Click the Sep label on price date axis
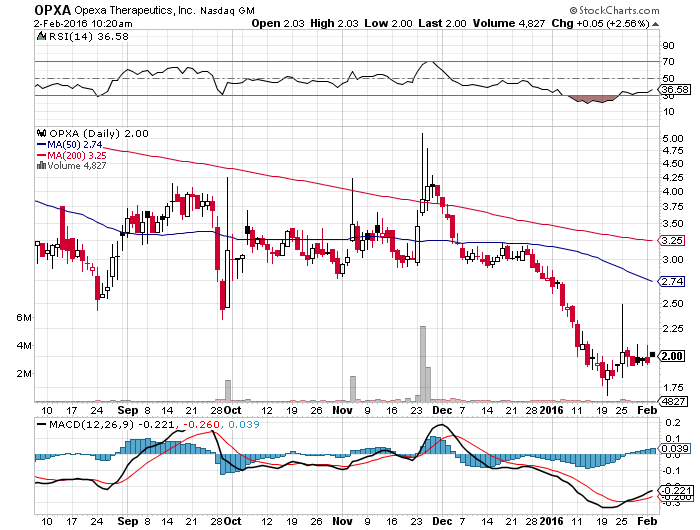Viewport: 700px width, 530px height. tap(128, 410)
